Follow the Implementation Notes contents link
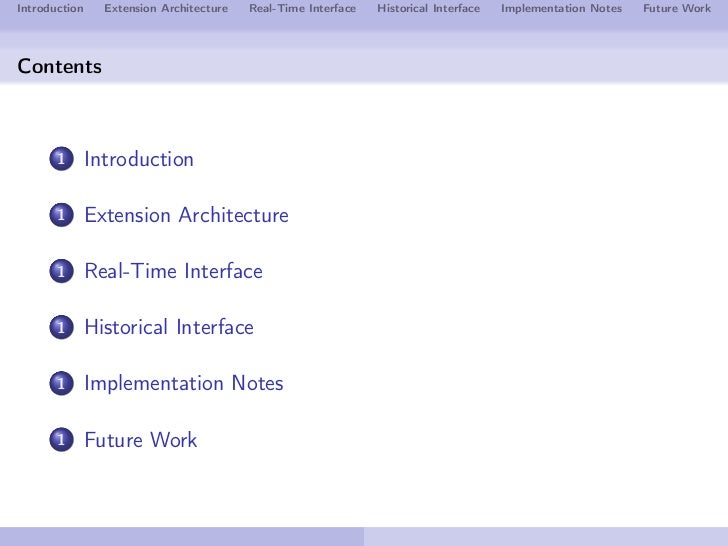The width and height of the screenshot is (728, 546). click(184, 384)
